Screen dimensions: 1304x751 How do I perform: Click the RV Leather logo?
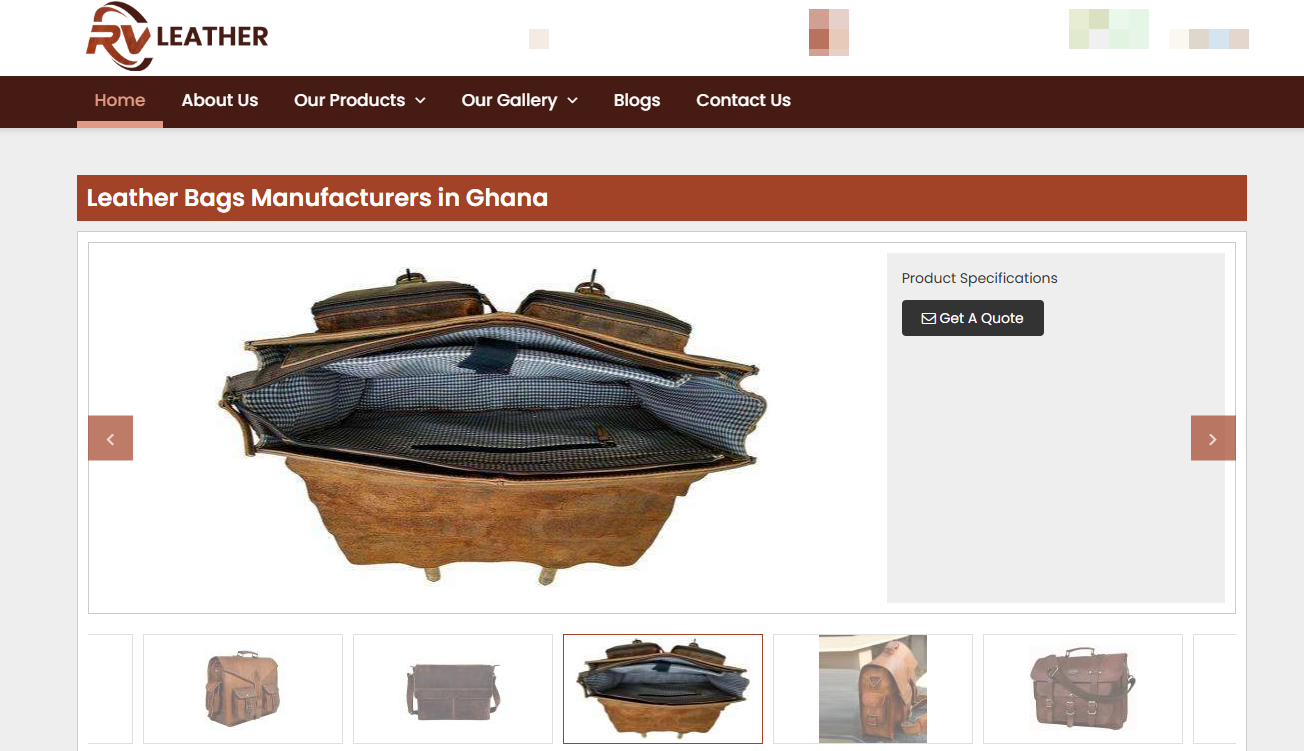click(x=177, y=37)
